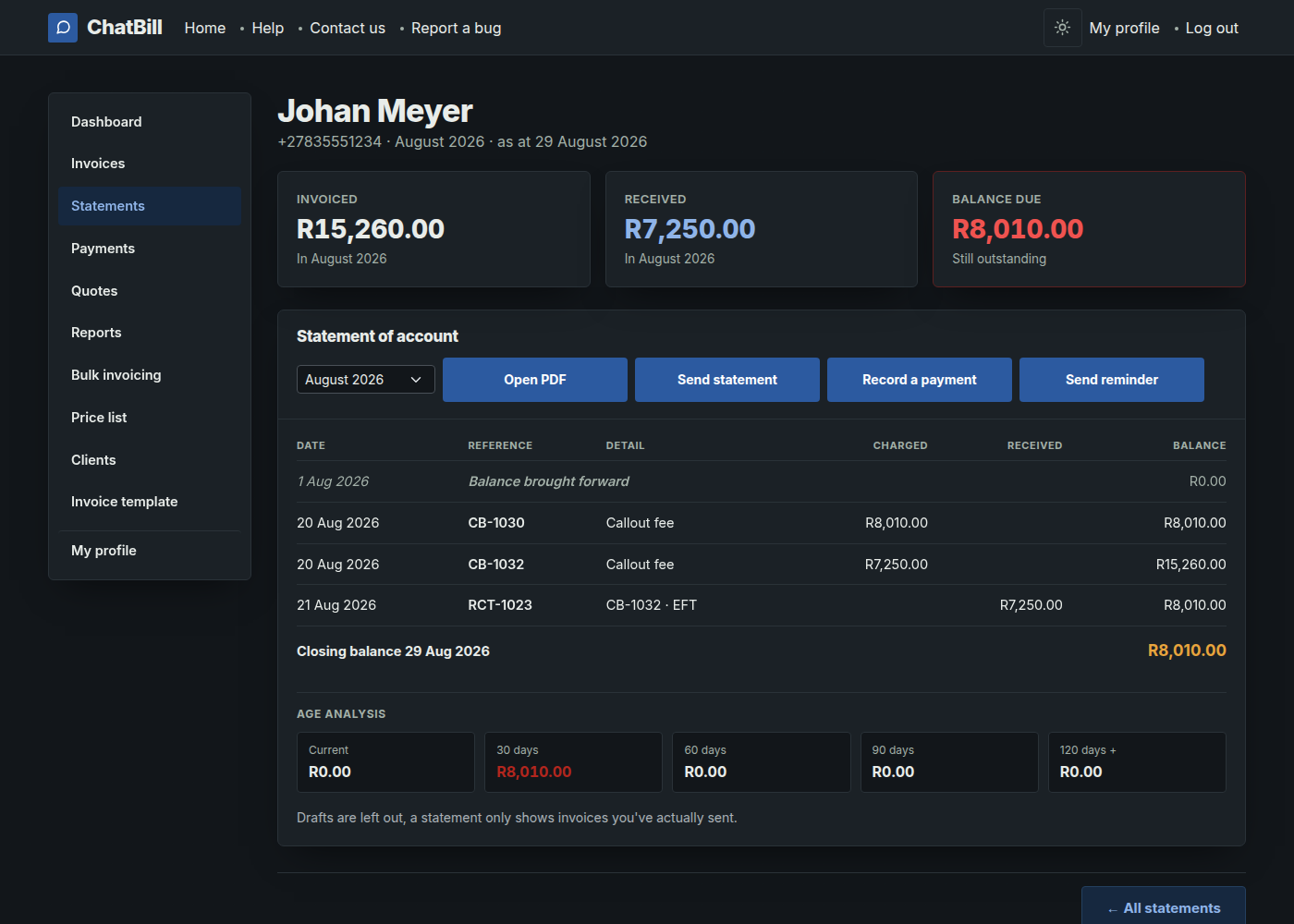Open Reports in the sidebar

click(150, 333)
